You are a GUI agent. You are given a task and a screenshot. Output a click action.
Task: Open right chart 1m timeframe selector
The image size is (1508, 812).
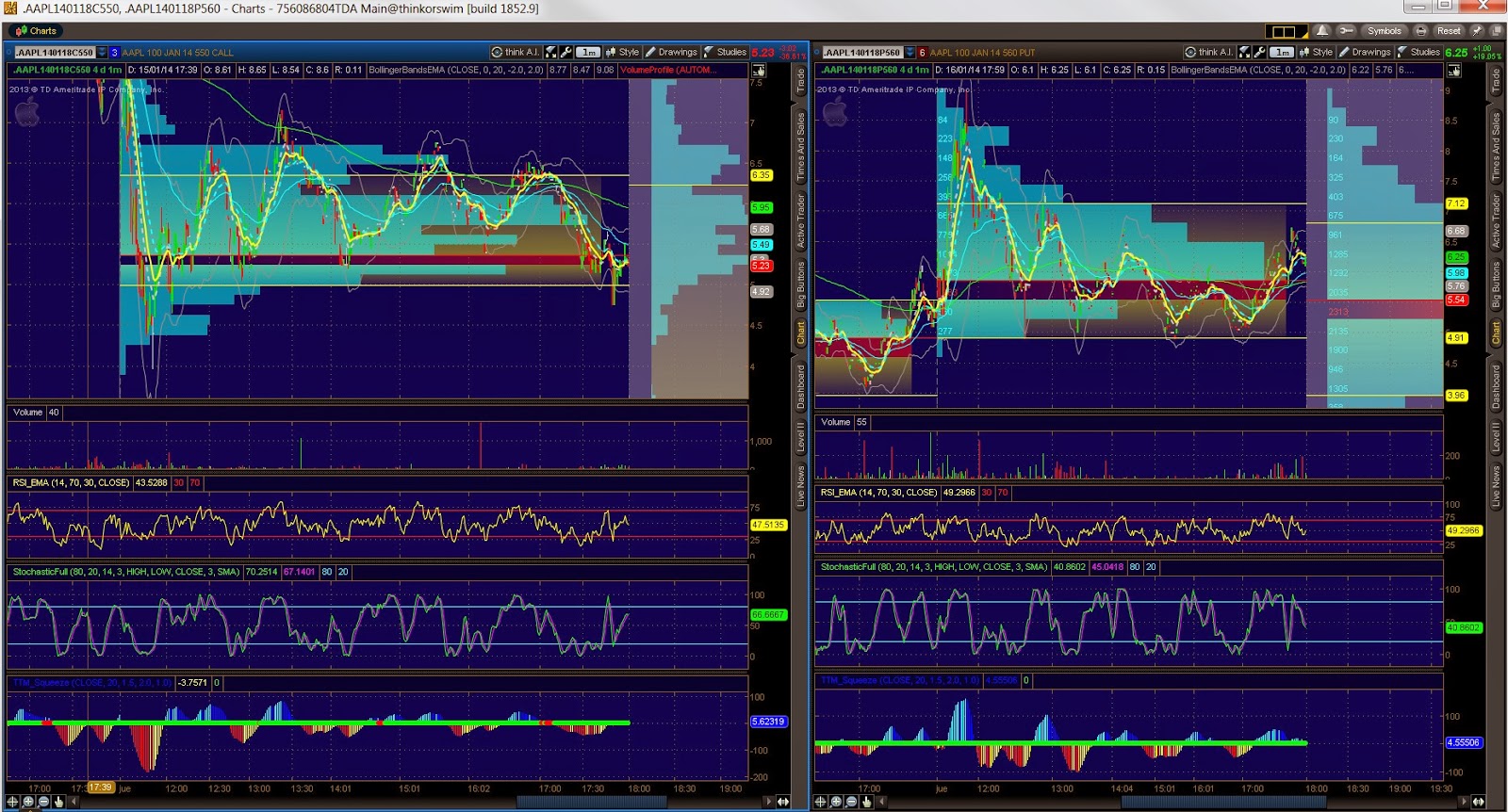click(1282, 52)
